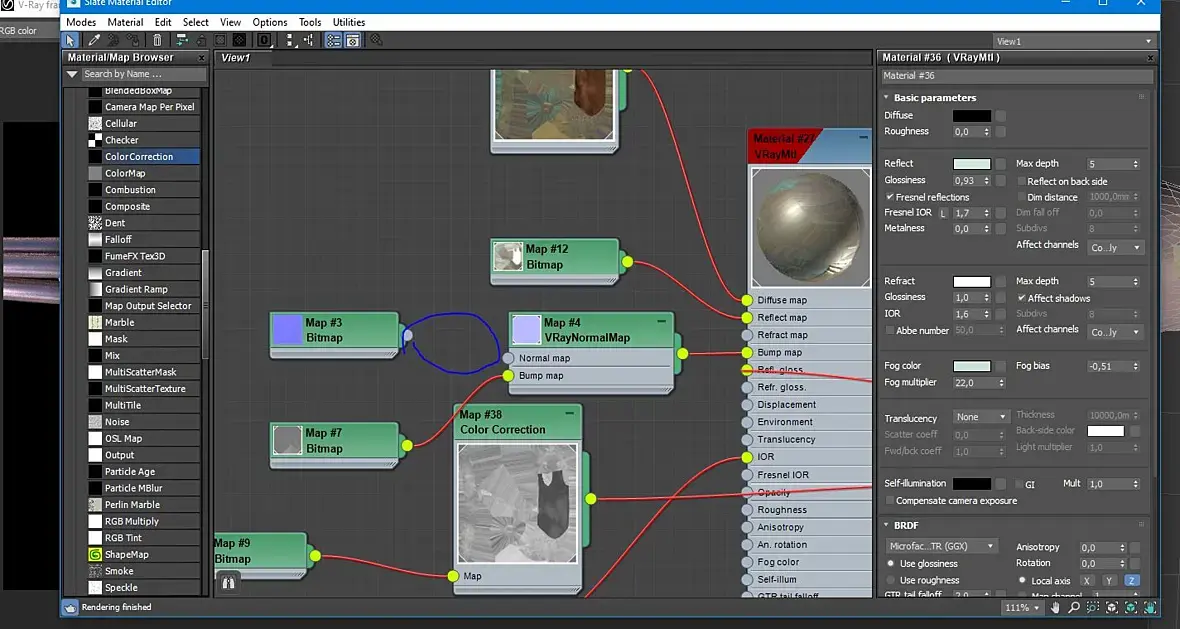
Task: Toggle the Material/Map Browser panel icon
Action: point(333,41)
